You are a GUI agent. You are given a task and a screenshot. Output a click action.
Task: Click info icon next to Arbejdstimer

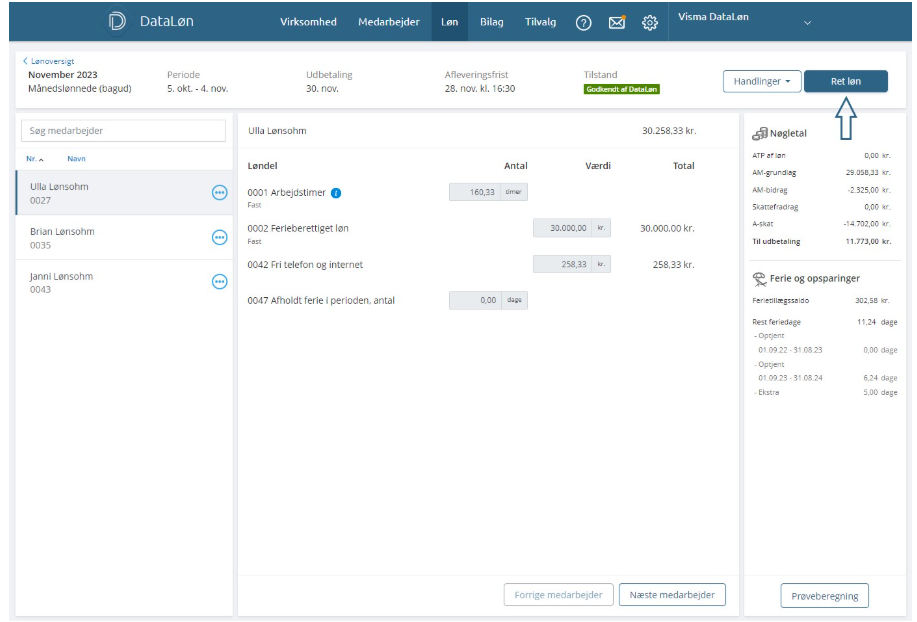[336, 193]
